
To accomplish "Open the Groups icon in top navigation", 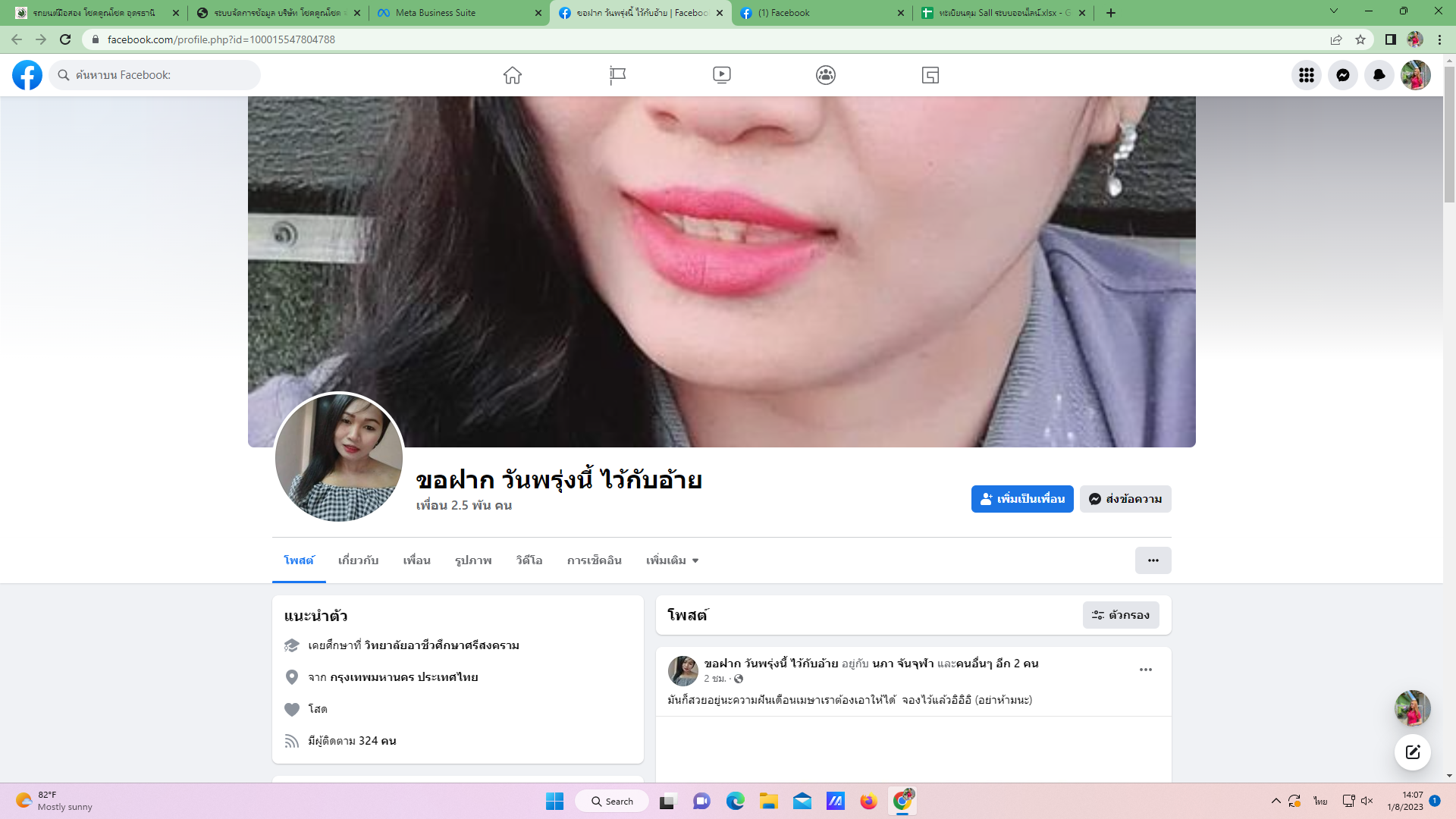I will pyautogui.click(x=826, y=75).
